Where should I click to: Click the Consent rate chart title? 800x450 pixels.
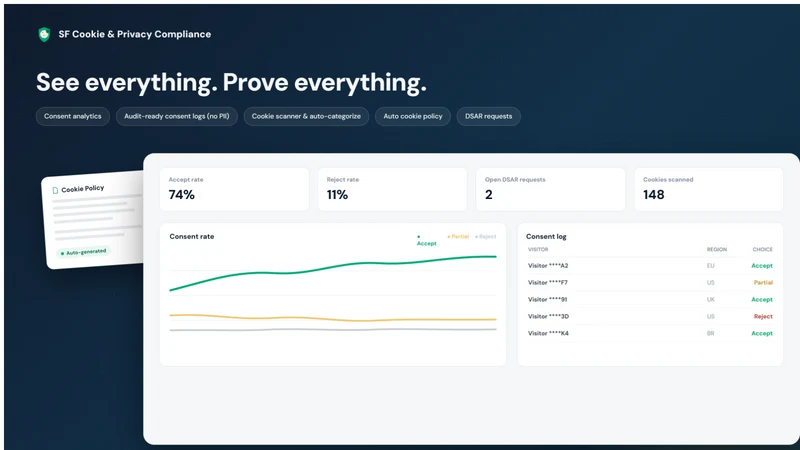(192, 236)
